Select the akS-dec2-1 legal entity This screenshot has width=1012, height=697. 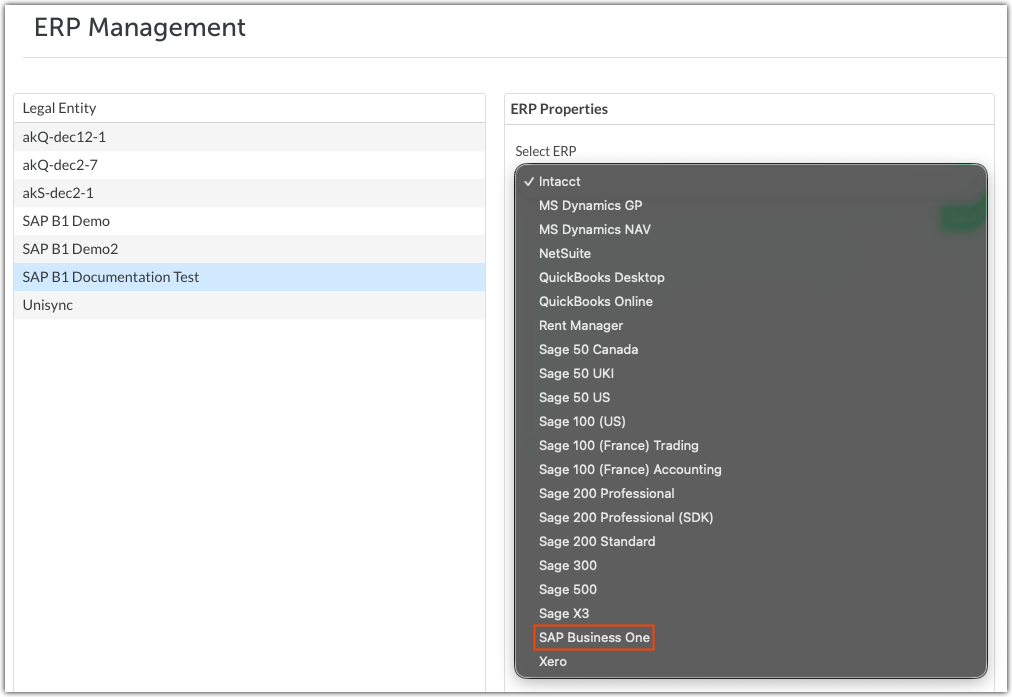(x=249, y=193)
